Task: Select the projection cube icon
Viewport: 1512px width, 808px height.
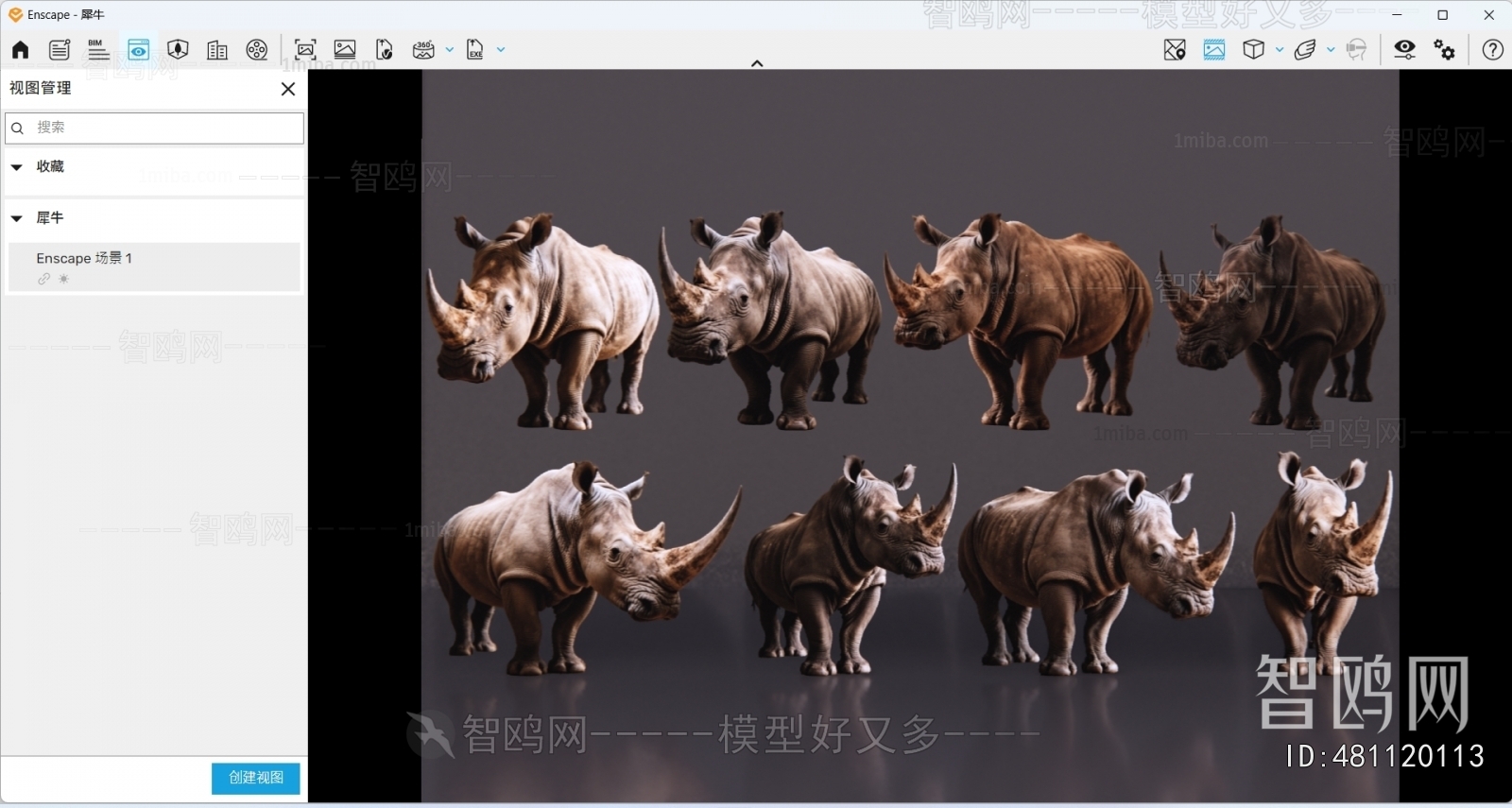Action: click(x=1254, y=50)
